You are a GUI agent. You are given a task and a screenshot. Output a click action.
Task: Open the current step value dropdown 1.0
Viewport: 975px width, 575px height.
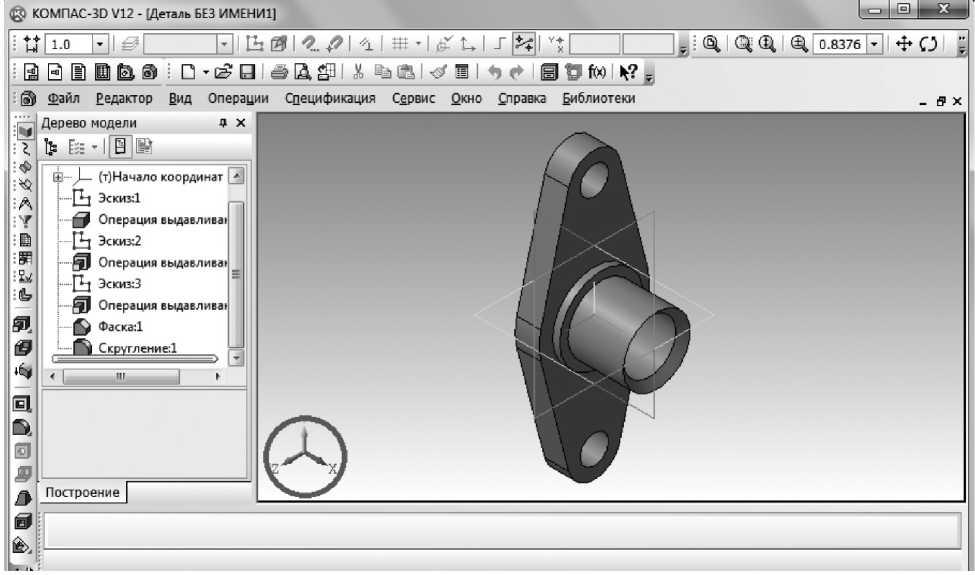tap(99, 44)
